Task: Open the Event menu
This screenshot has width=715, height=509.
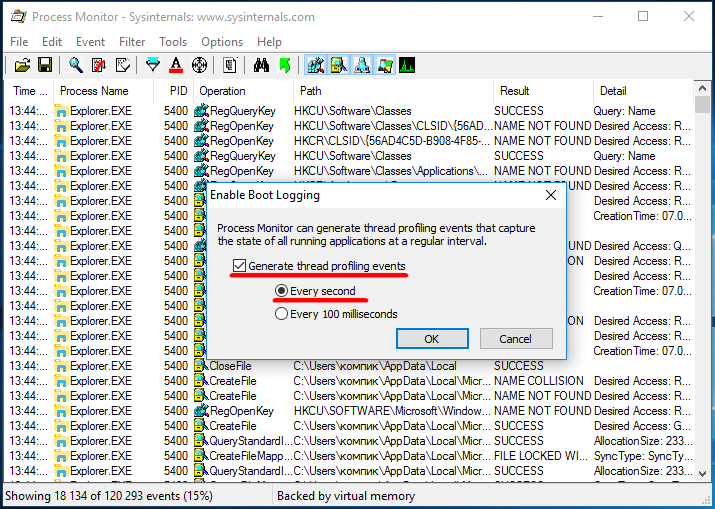Action: [90, 42]
